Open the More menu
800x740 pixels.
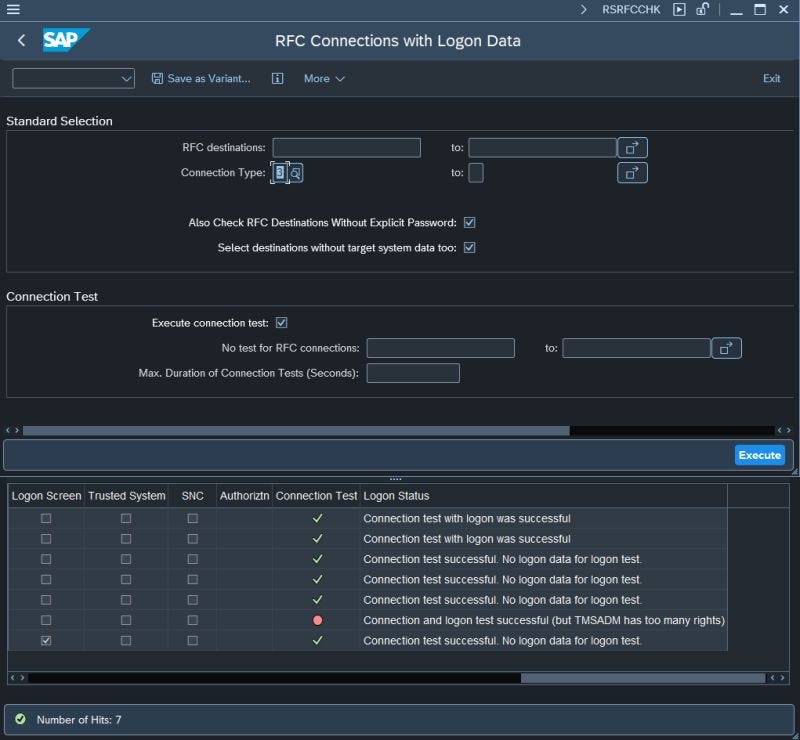click(324, 78)
